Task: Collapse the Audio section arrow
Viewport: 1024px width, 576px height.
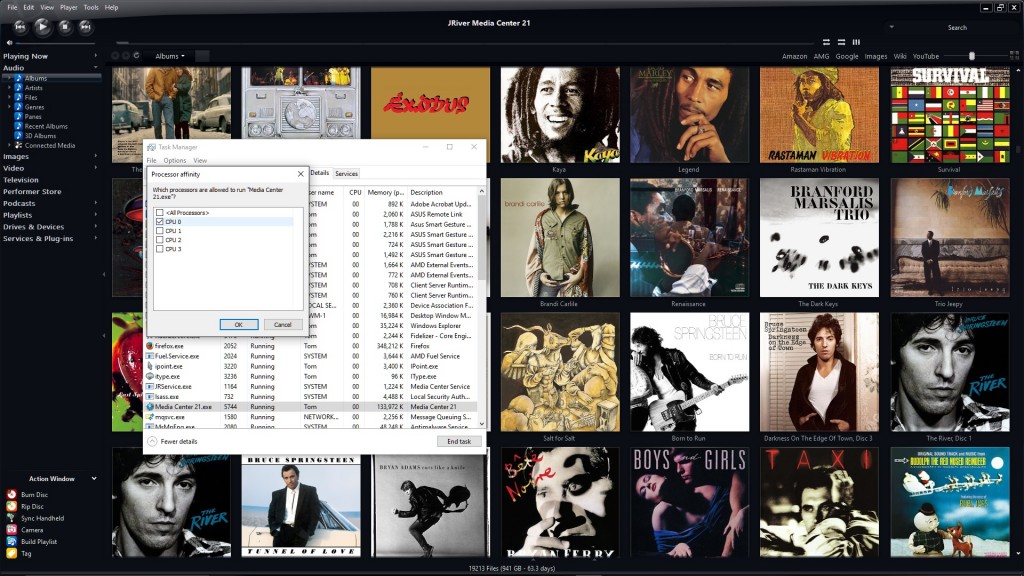Action: point(96,68)
